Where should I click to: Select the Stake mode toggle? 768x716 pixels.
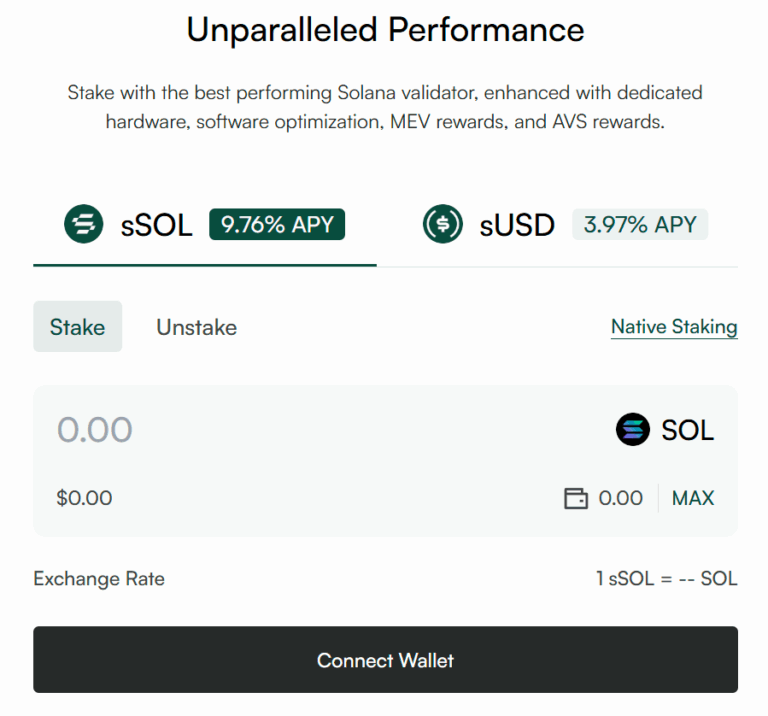pos(78,327)
